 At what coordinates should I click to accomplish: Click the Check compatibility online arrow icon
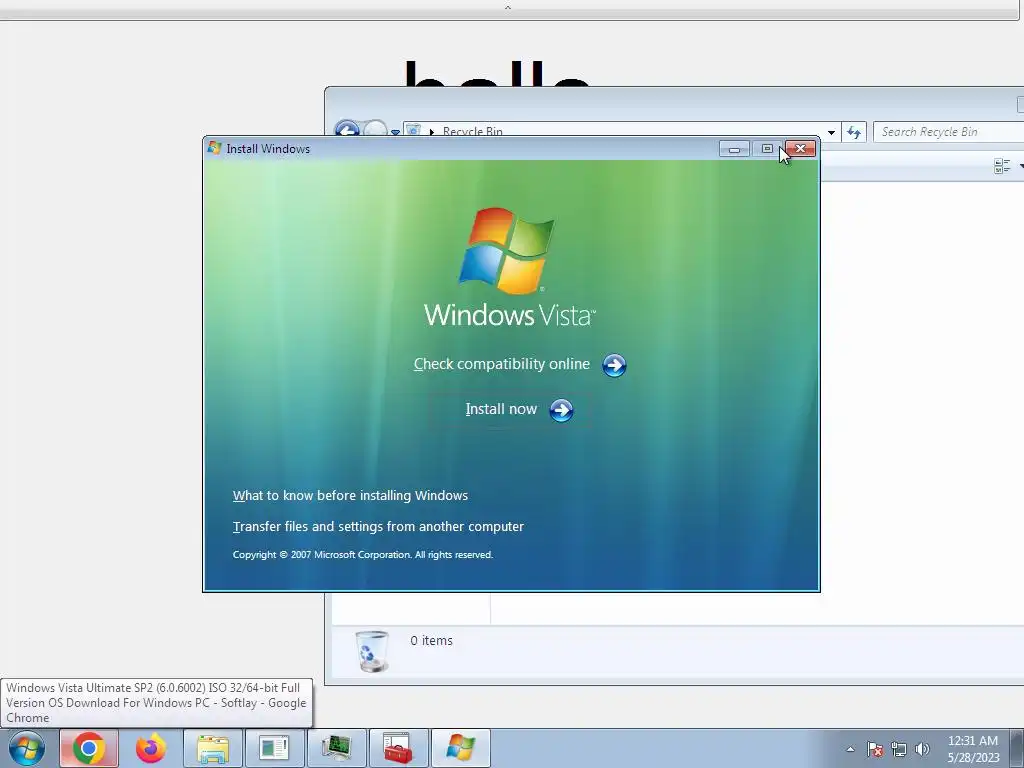pos(614,365)
